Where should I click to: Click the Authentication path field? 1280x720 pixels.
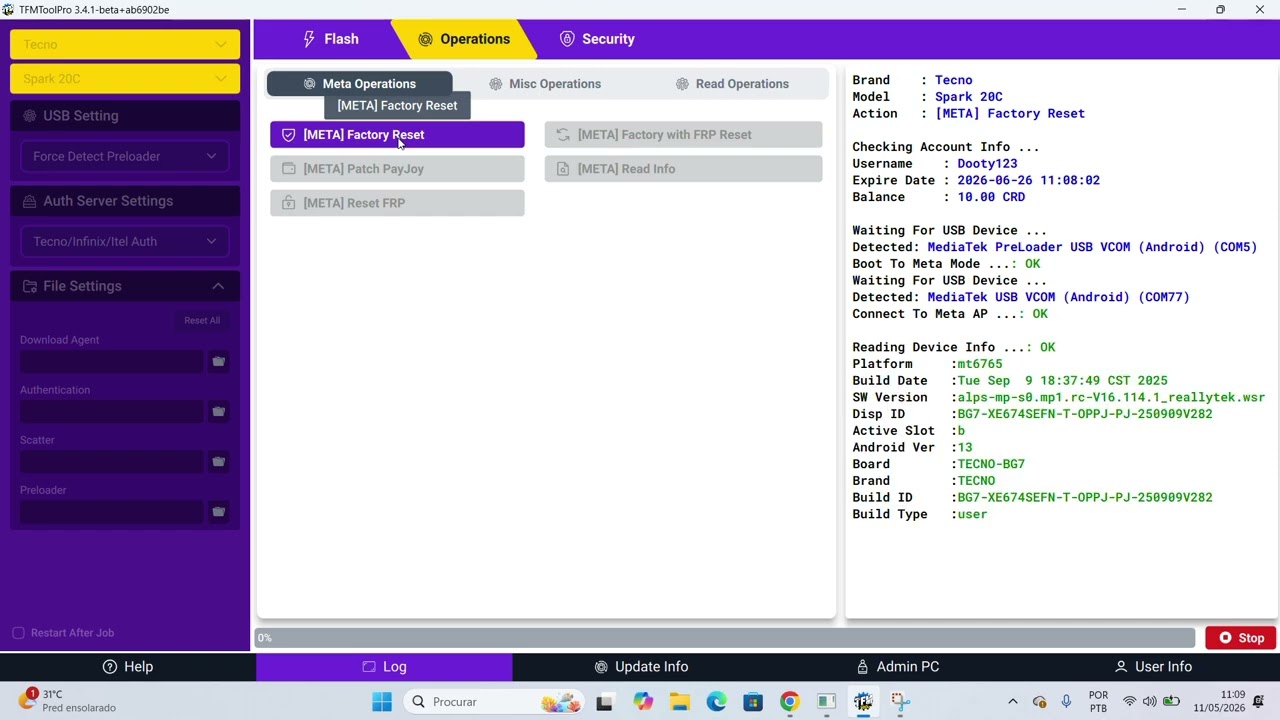[x=112, y=411]
